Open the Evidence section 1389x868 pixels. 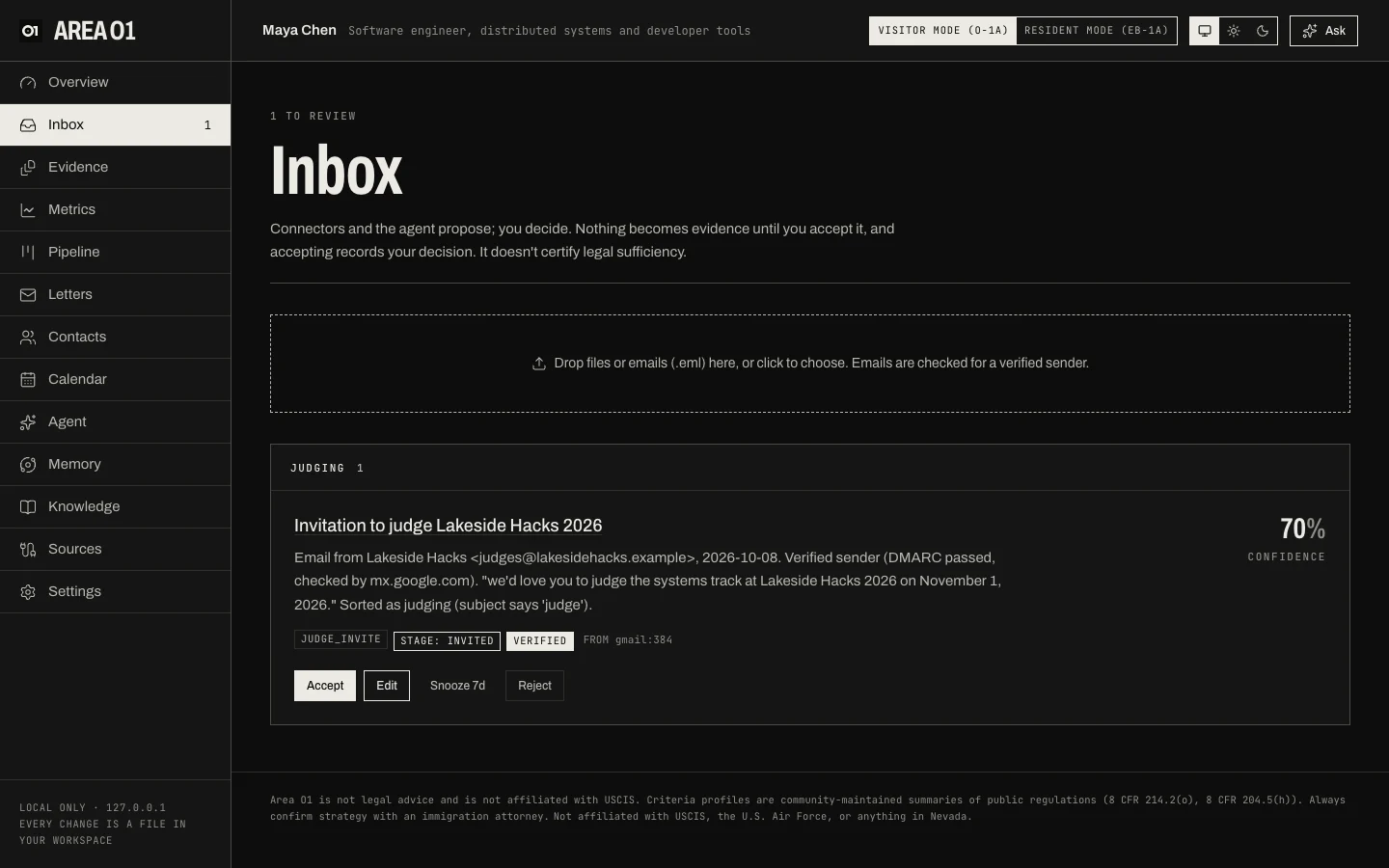[115, 168]
